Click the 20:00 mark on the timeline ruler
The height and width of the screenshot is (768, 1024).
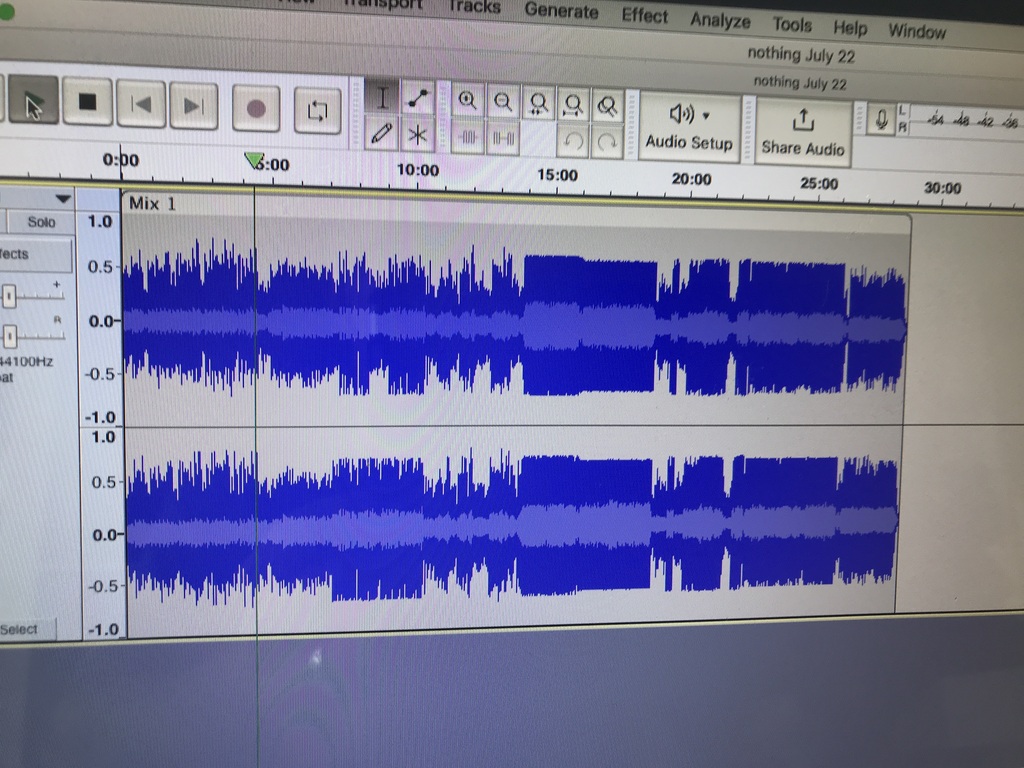692,179
